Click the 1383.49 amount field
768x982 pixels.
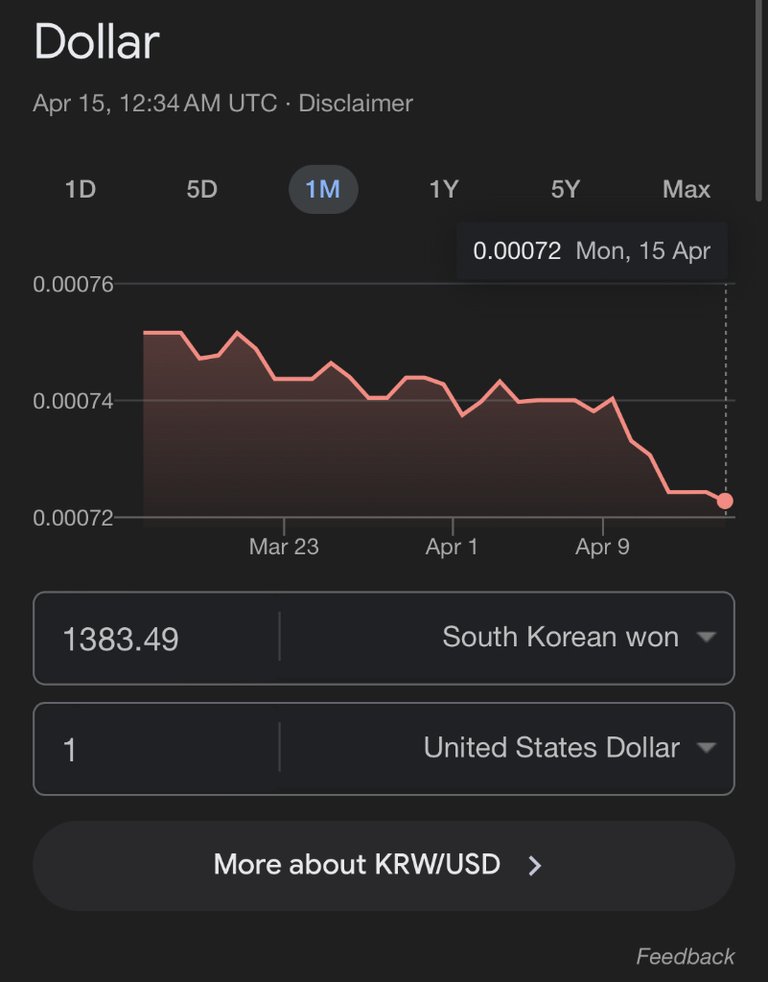[155, 639]
